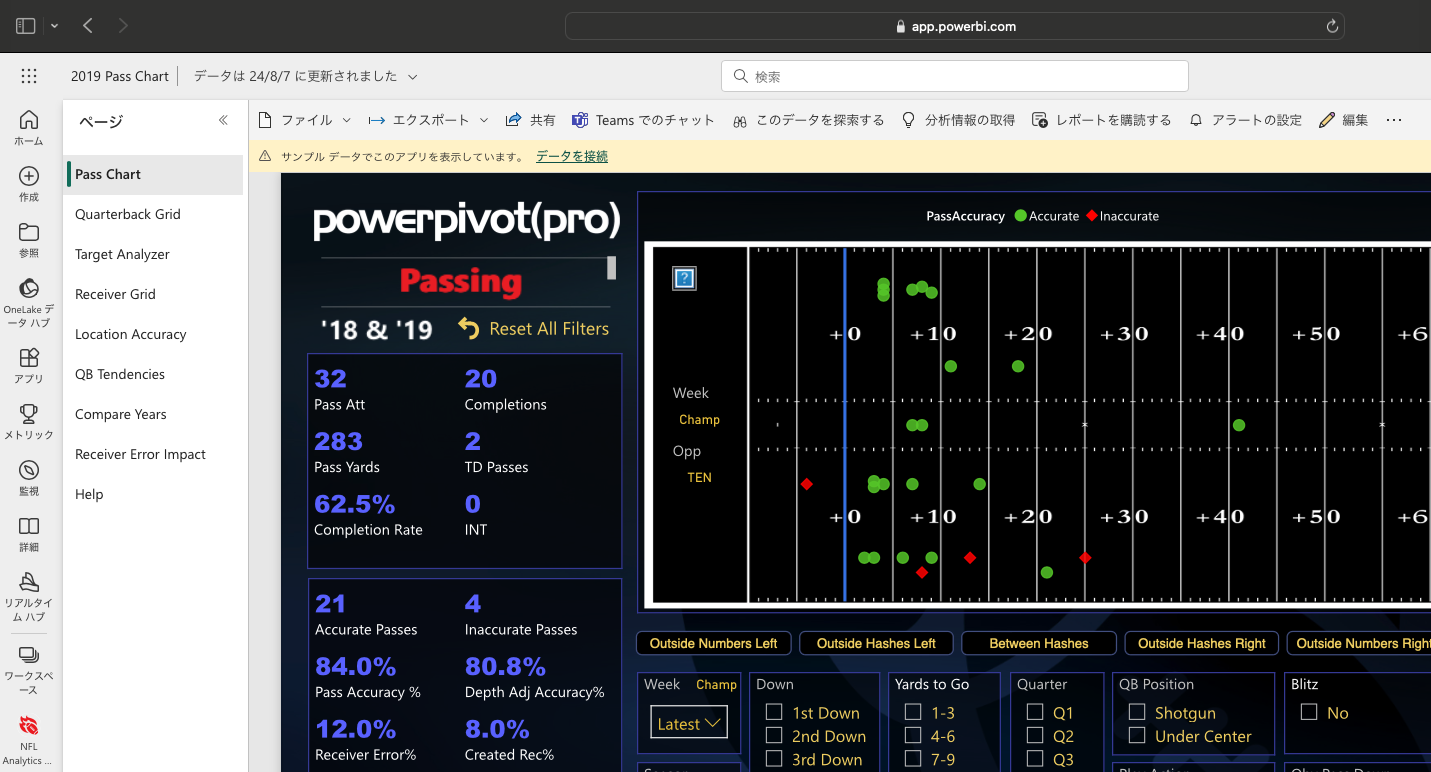Click the Connect your data (データを接続) link
This screenshot has width=1431, height=772.
pyautogui.click(x=572, y=156)
